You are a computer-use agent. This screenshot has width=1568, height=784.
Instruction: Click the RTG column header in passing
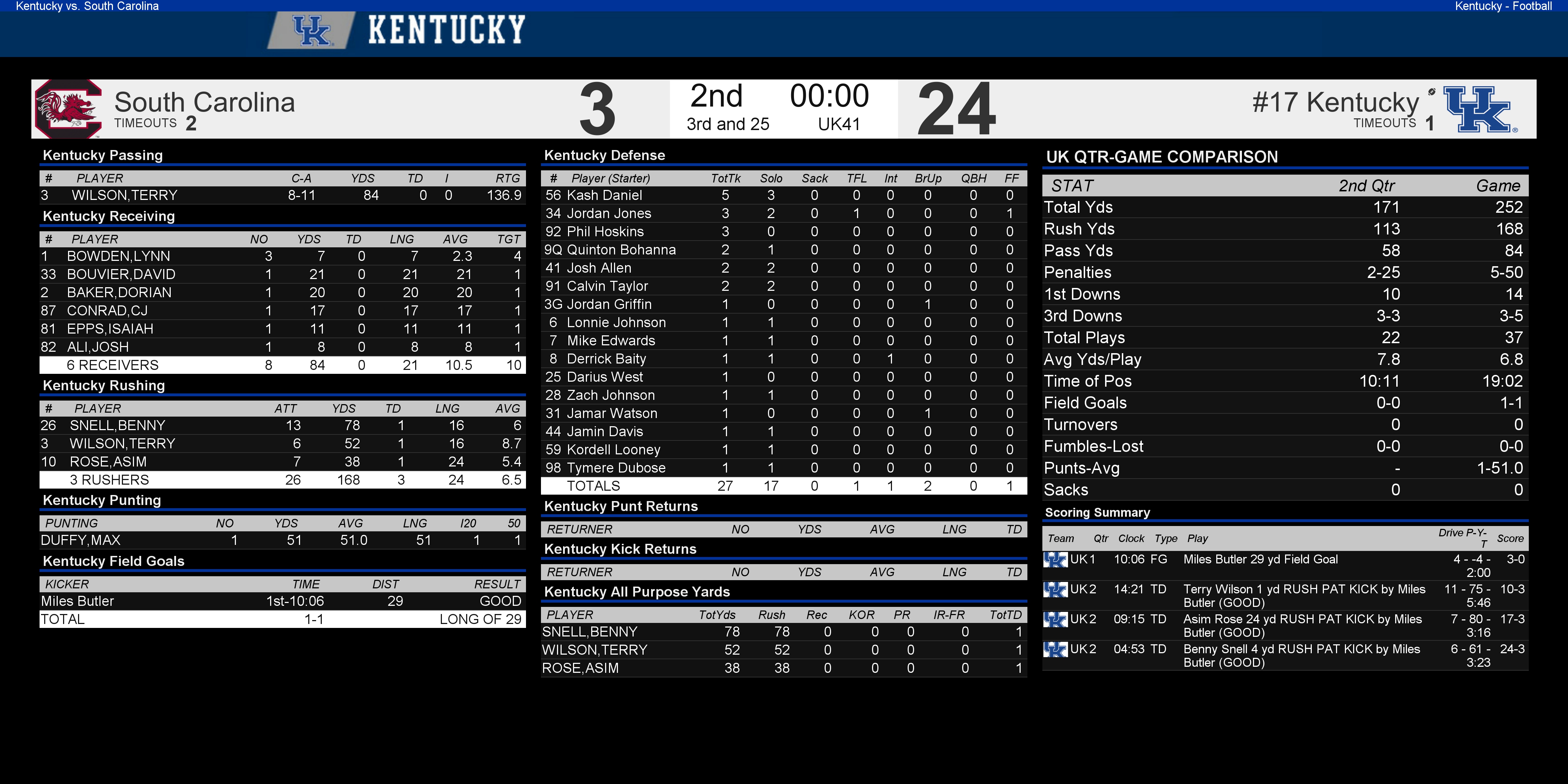pos(508,178)
